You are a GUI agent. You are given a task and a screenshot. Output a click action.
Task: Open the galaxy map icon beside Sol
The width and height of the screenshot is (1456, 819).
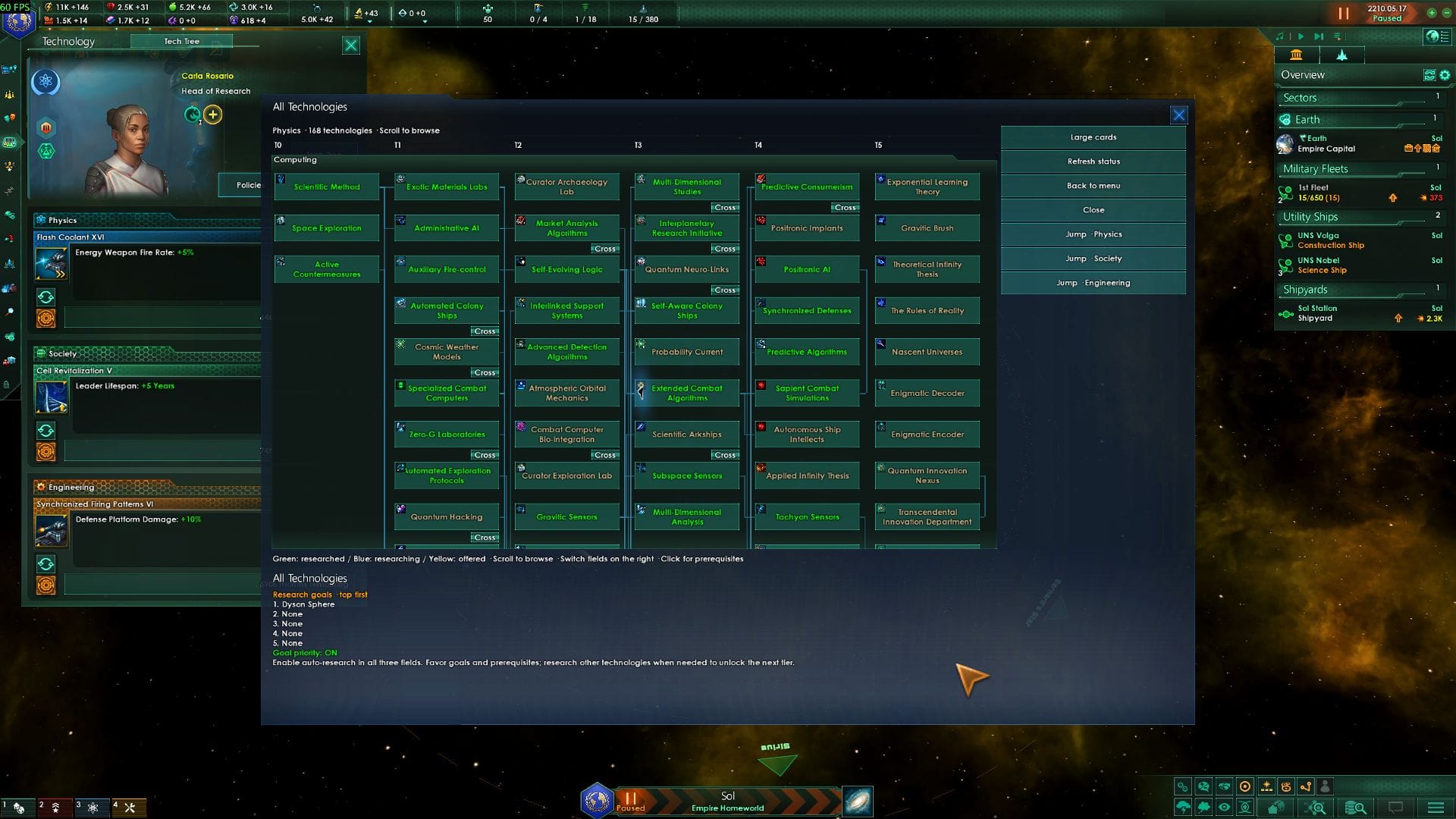click(858, 801)
